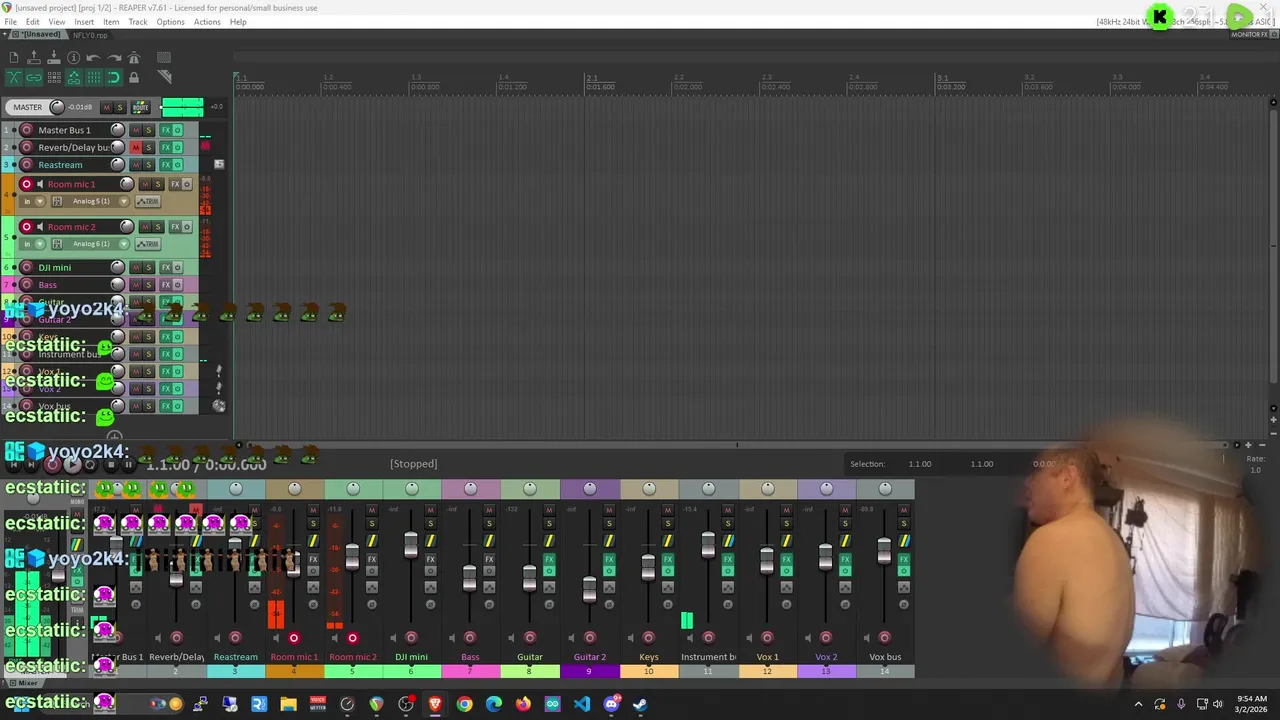Open the Options menu

coord(170,22)
